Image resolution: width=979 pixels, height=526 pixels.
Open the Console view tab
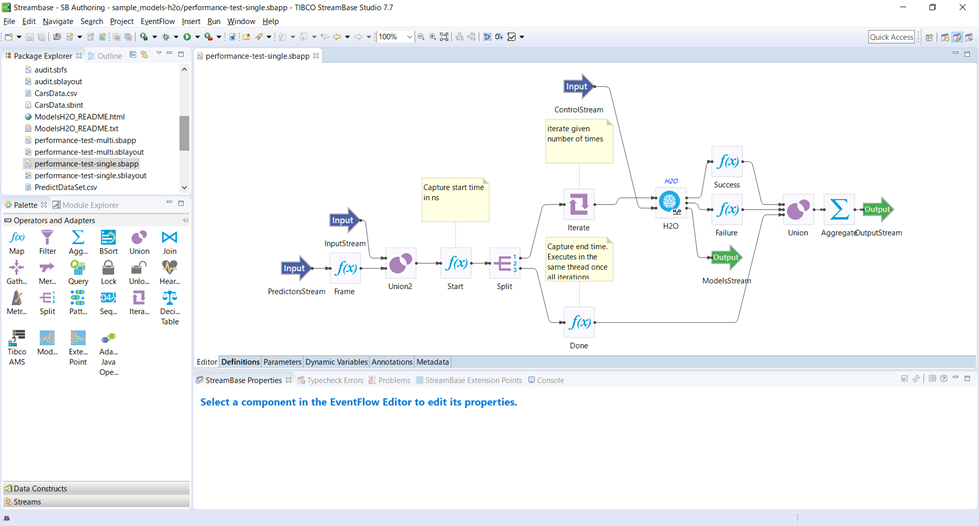tap(546, 380)
